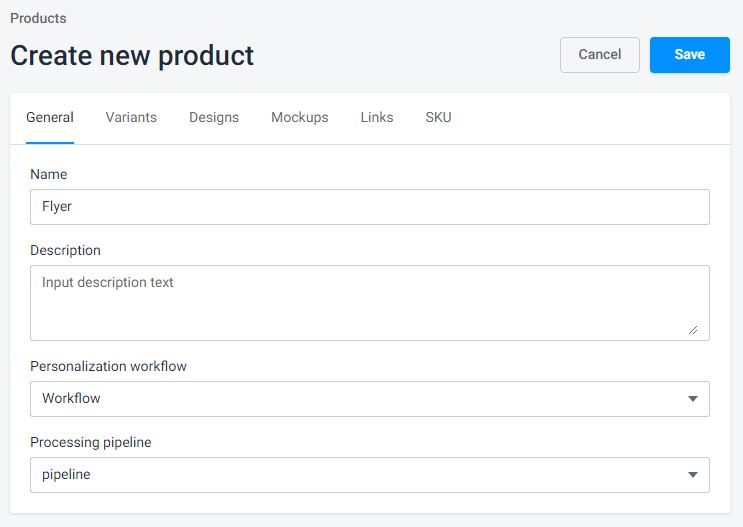Expand the Personalization workflow dropdown arrow
This screenshot has width=743, height=527.
pyautogui.click(x=693, y=399)
